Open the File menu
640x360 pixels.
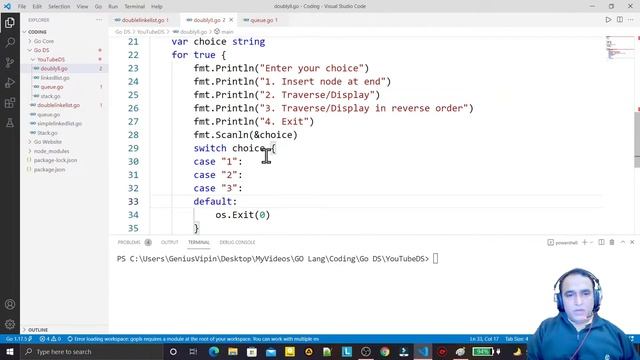coord(22,6)
